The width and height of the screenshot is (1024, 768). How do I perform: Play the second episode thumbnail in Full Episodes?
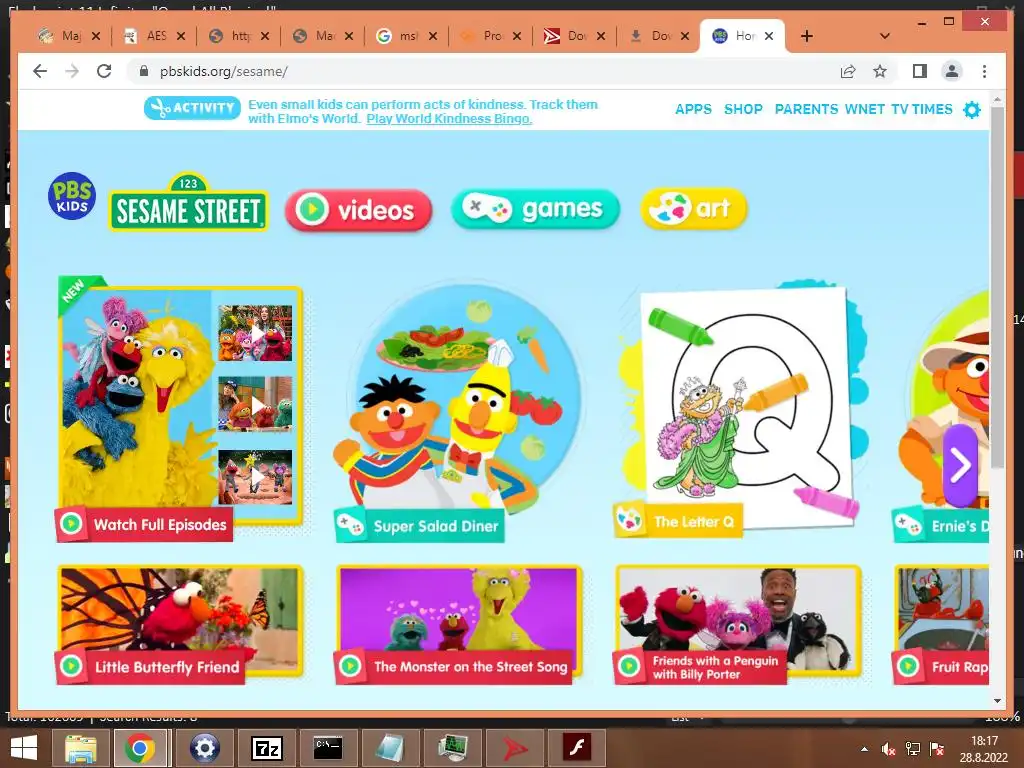[255, 404]
